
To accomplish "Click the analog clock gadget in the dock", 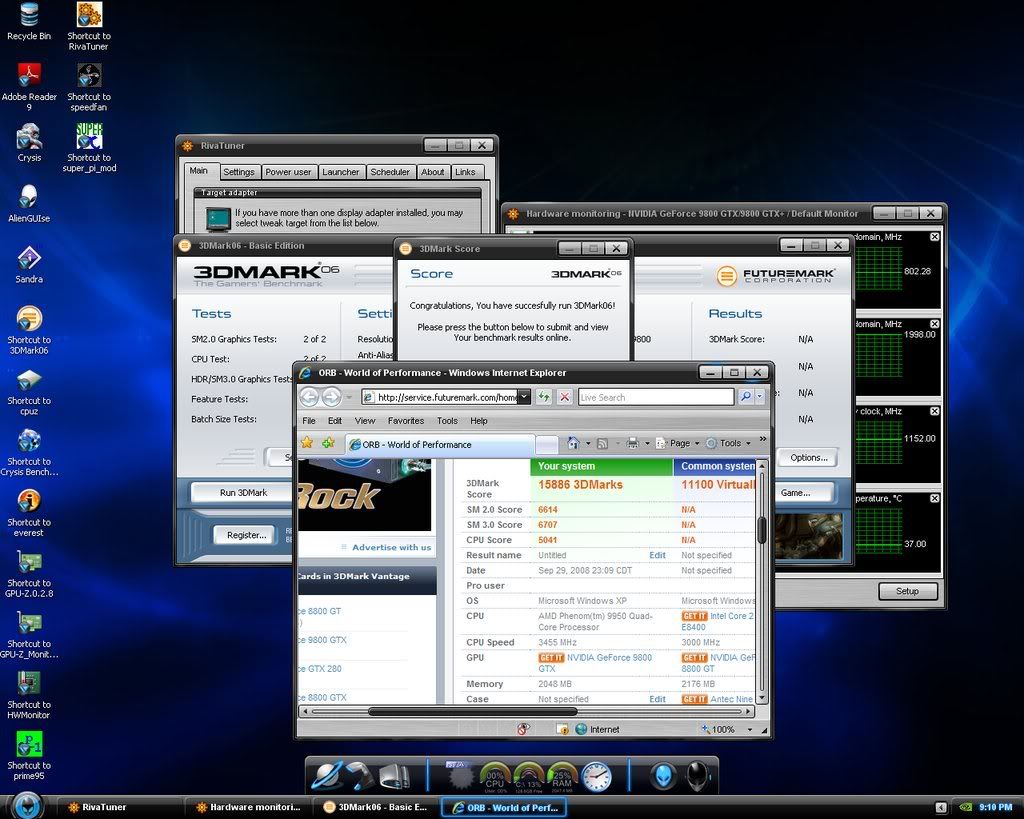I will (x=597, y=777).
